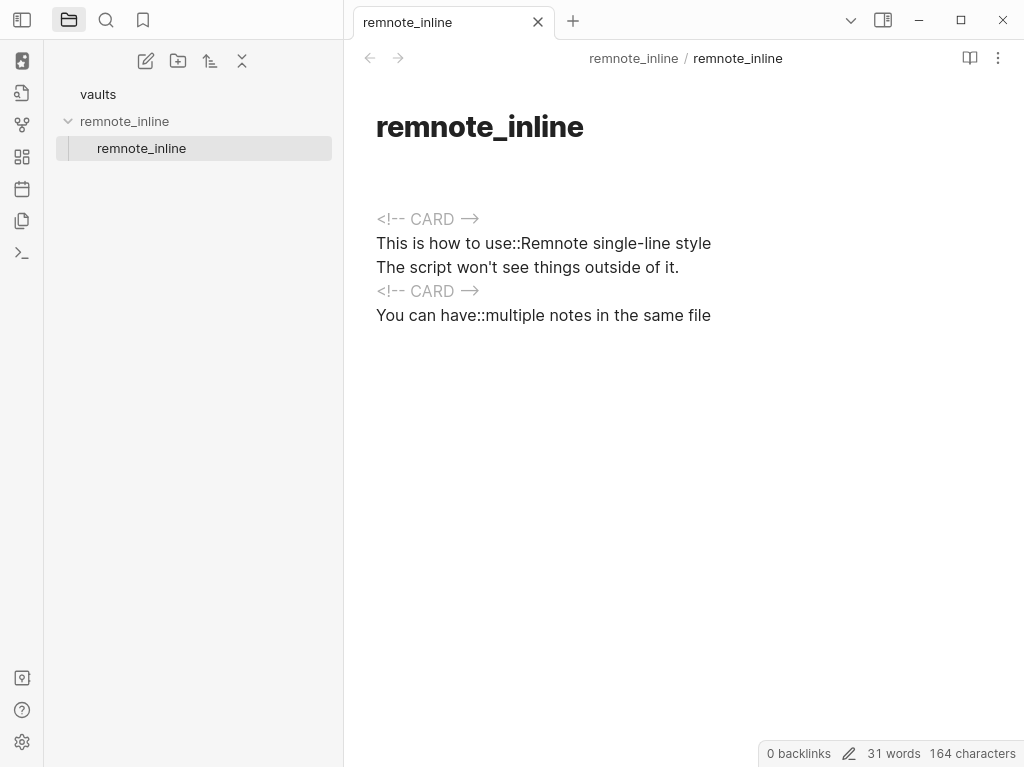Open the command palette
Screen dimensions: 1024x767
click(22, 253)
